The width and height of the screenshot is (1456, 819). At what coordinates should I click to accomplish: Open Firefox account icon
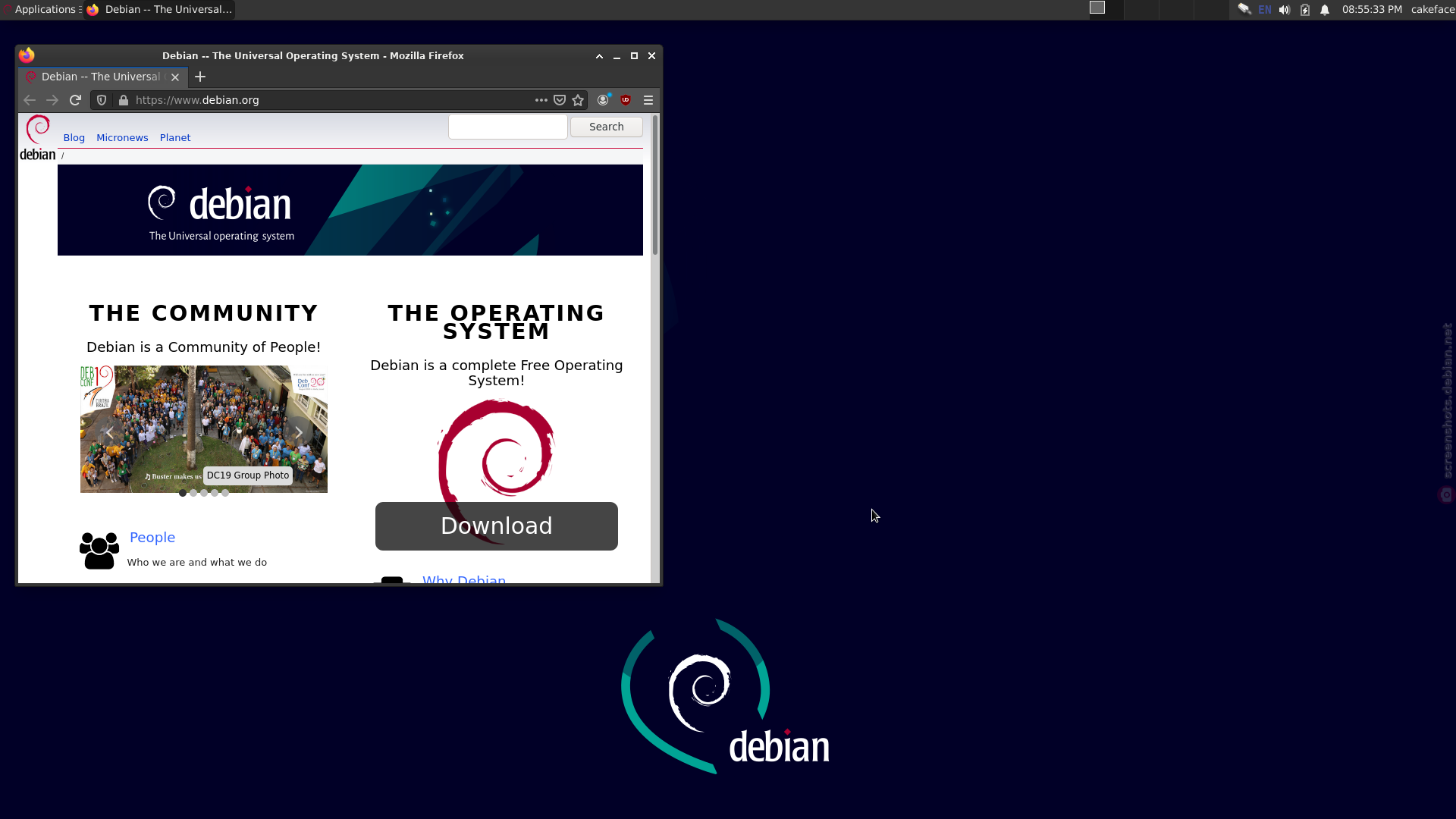(x=604, y=100)
